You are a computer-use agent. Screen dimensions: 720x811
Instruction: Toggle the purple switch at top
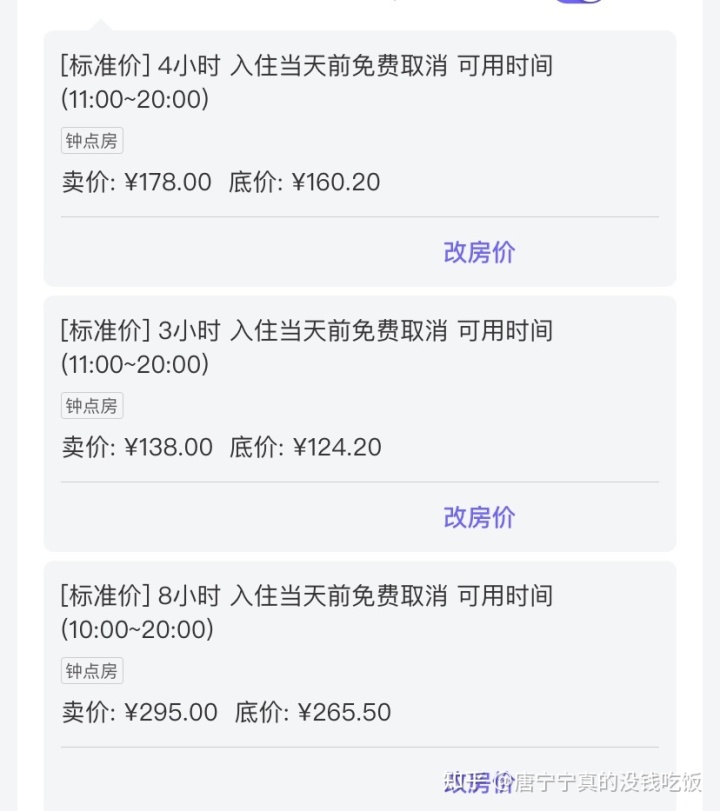click(x=578, y=2)
